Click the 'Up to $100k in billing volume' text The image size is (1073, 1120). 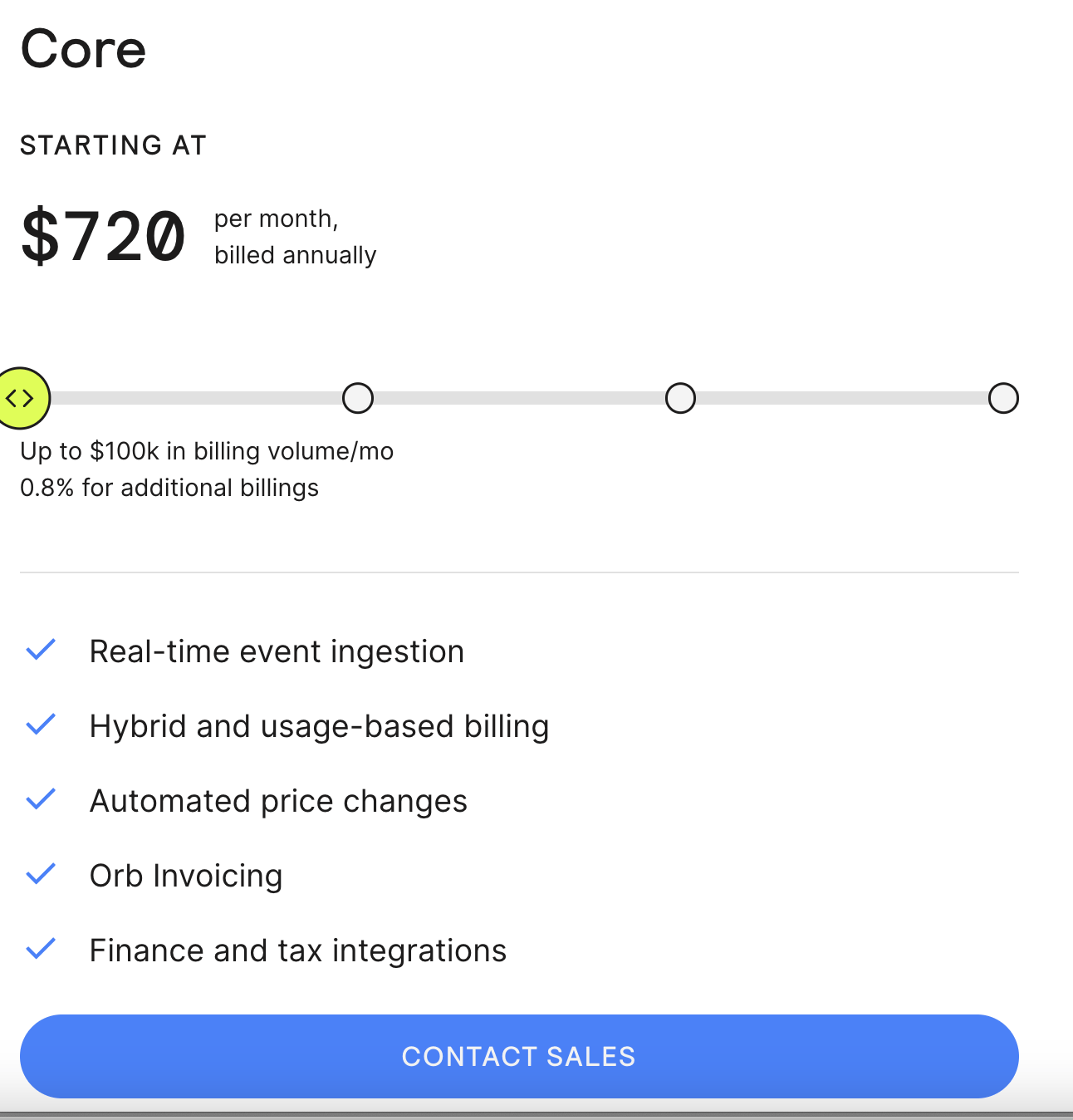(x=207, y=451)
